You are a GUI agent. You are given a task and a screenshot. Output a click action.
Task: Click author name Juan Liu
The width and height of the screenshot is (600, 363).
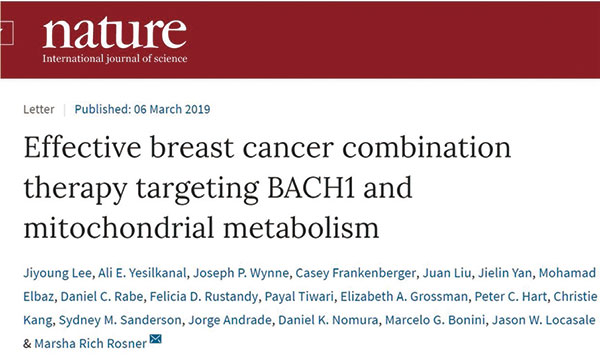pyautogui.click(x=447, y=273)
